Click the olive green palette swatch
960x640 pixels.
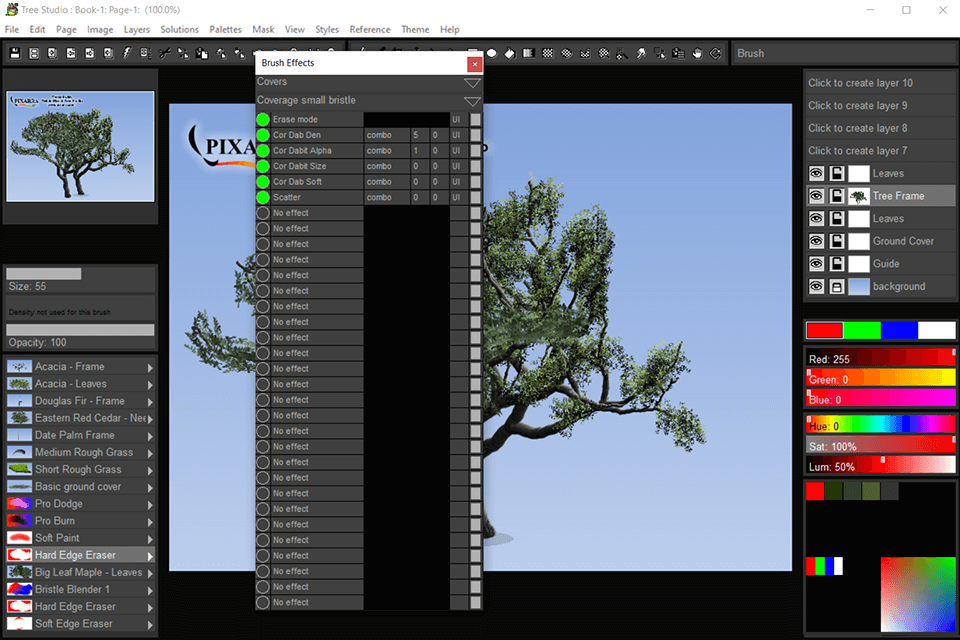coord(870,491)
